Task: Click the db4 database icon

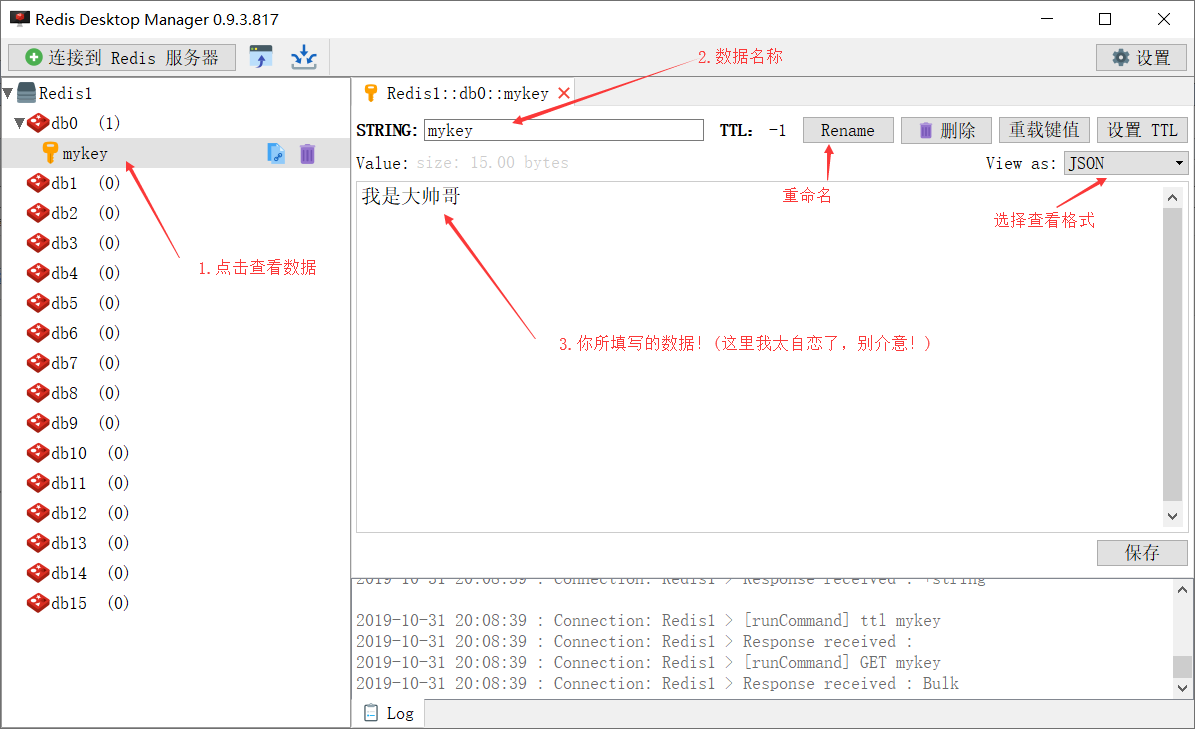Action: [38, 273]
